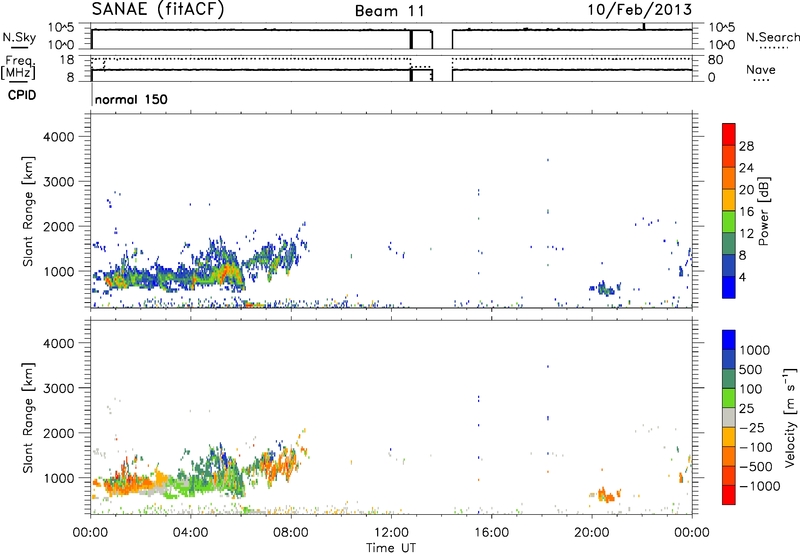Click the frequency axis value '18'
Screen dimensions: 800x554
tap(67, 60)
